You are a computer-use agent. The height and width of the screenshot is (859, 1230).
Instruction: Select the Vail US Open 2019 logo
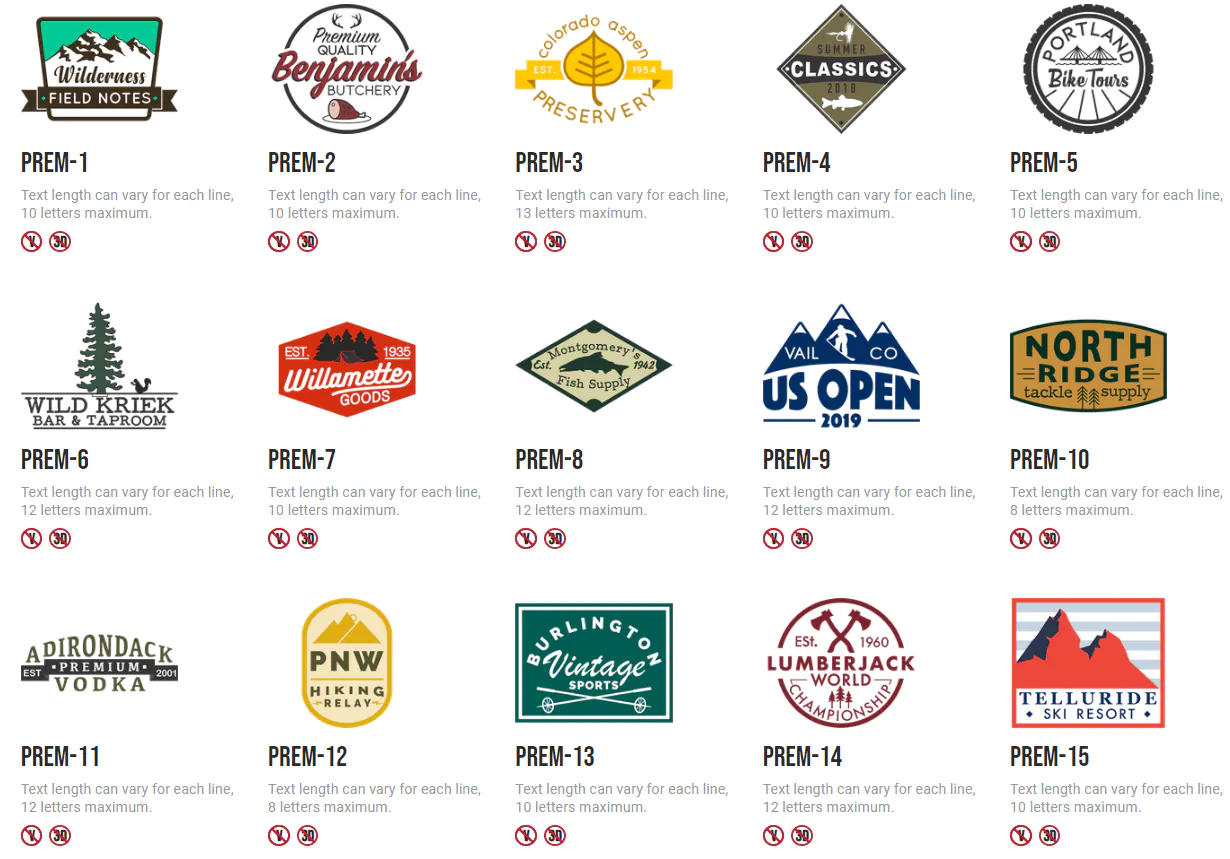coord(841,365)
